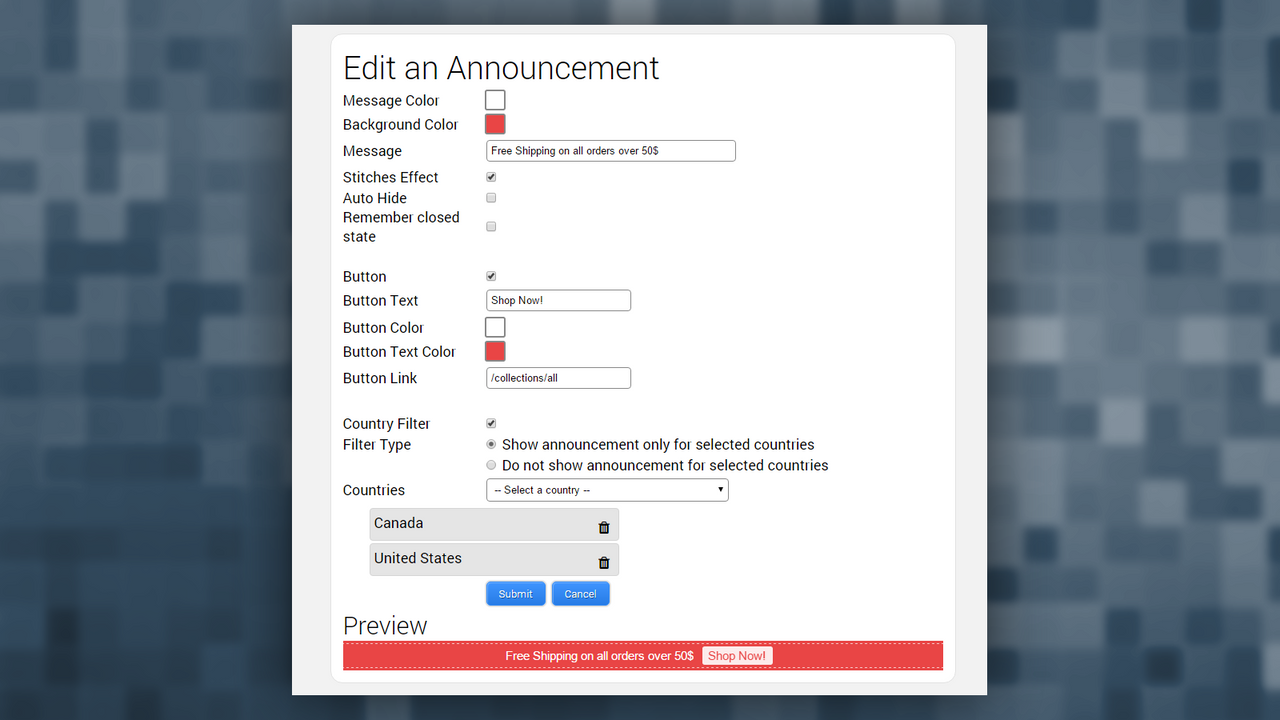Focus the Button Link input field
This screenshot has height=720, width=1280.
(558, 377)
